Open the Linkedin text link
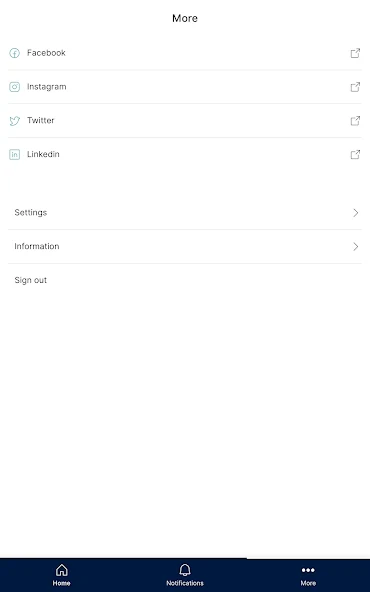Image resolution: width=370 pixels, height=592 pixels. click(x=43, y=154)
